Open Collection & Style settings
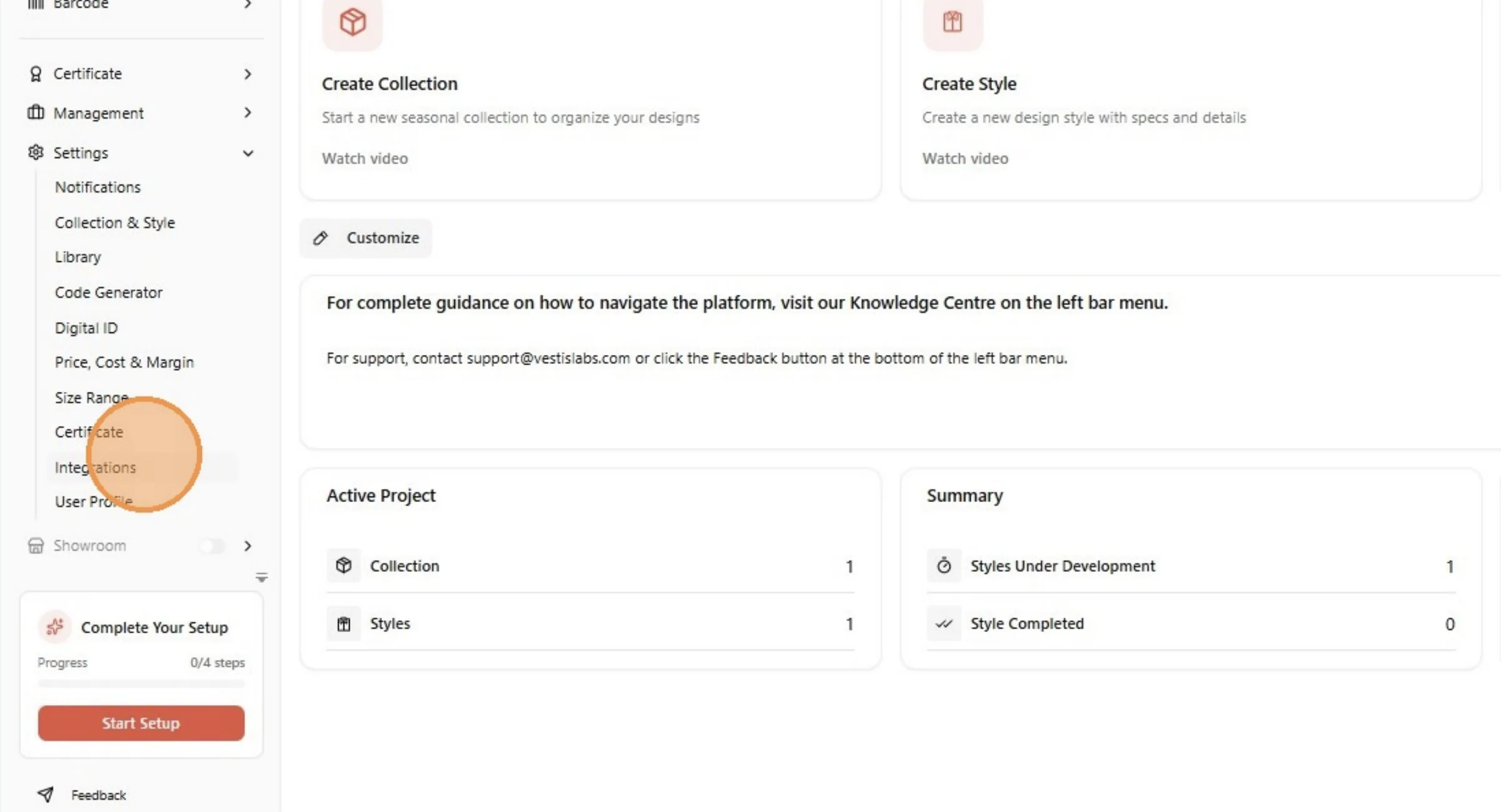1501x812 pixels. (x=115, y=223)
